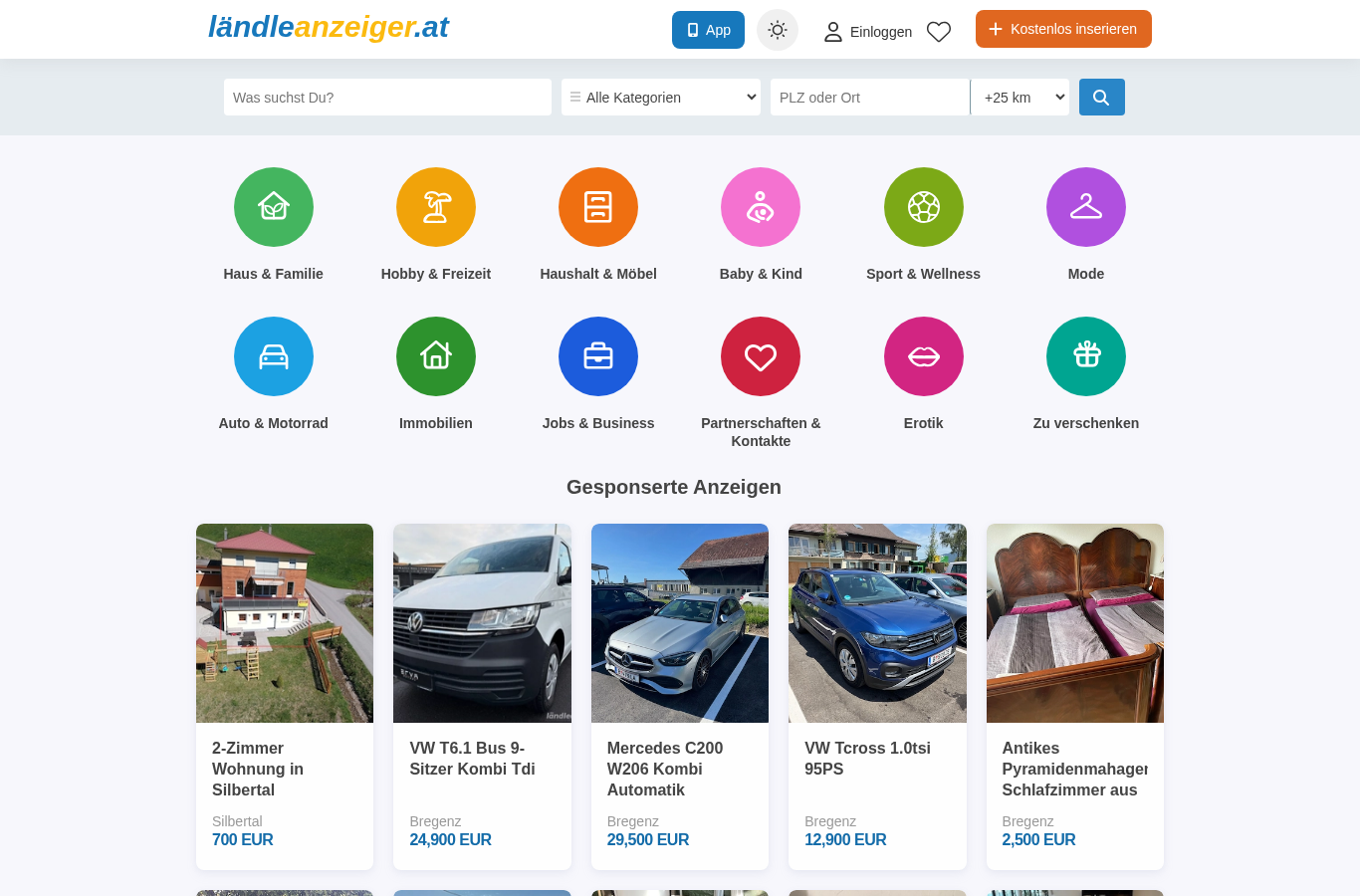This screenshot has height=896, width=1360.
Task: Select the 'Baby & Kind' category label
Action: (x=761, y=274)
